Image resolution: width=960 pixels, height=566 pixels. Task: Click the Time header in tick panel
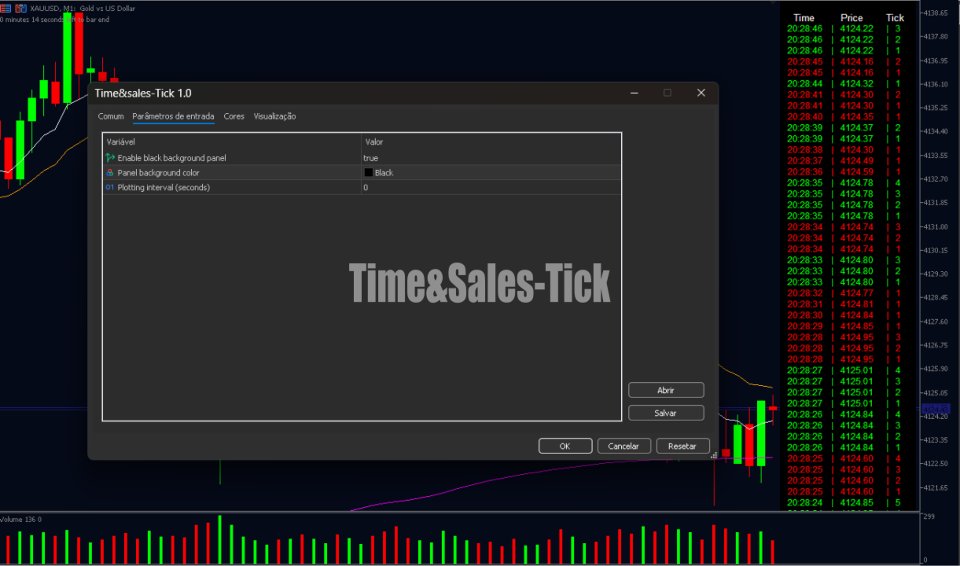tap(804, 18)
